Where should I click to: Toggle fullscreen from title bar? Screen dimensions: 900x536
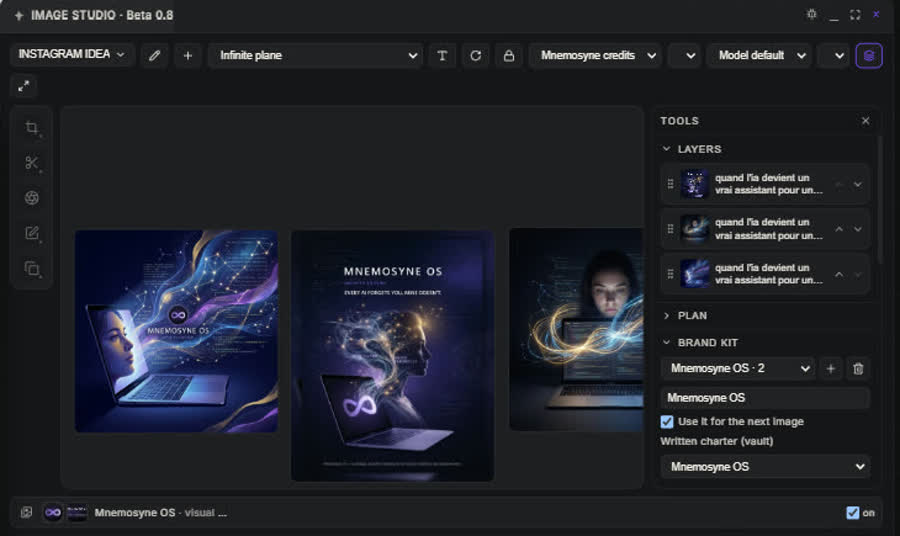click(855, 14)
